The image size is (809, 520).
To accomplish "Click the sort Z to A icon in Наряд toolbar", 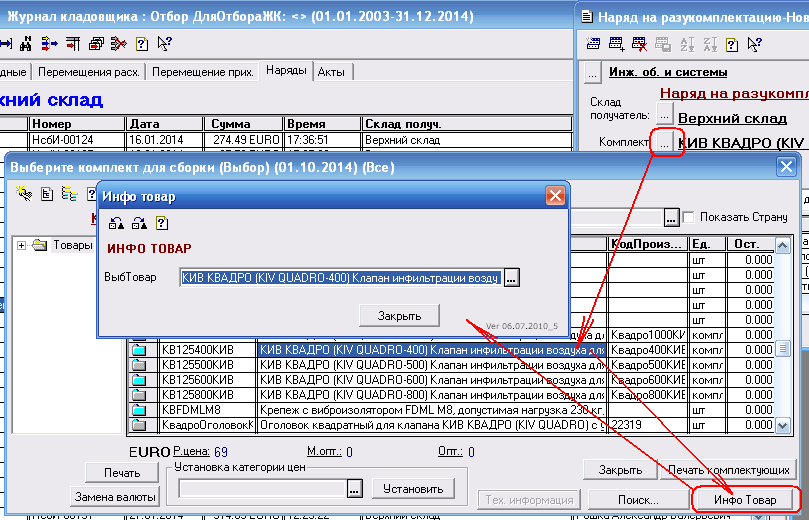I will 710,44.
